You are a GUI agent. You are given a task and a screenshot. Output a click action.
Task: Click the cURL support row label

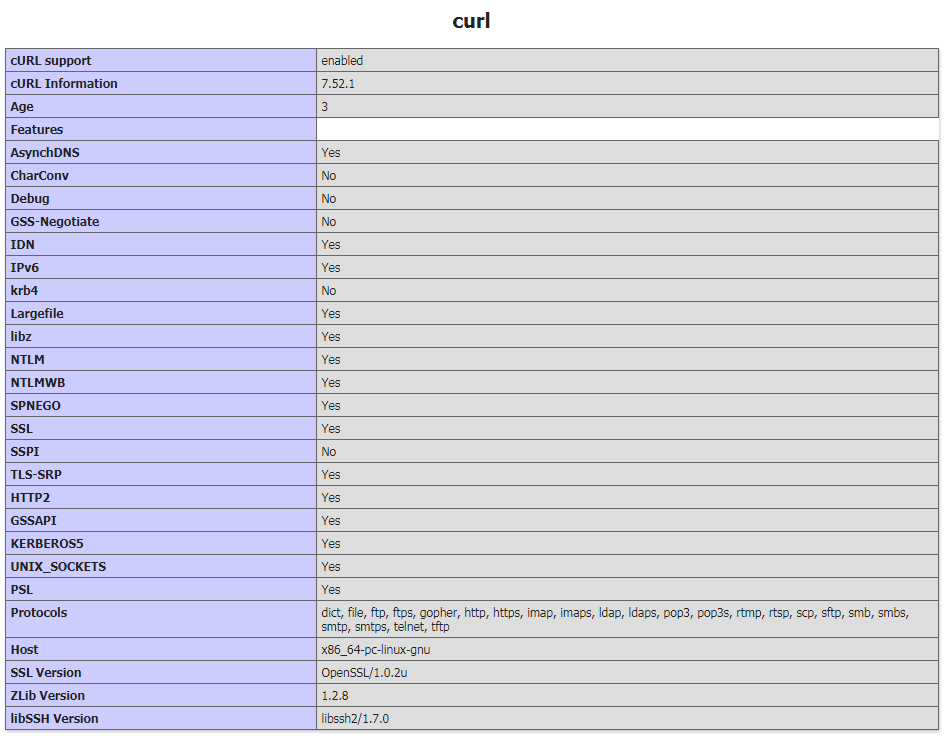[51, 61]
